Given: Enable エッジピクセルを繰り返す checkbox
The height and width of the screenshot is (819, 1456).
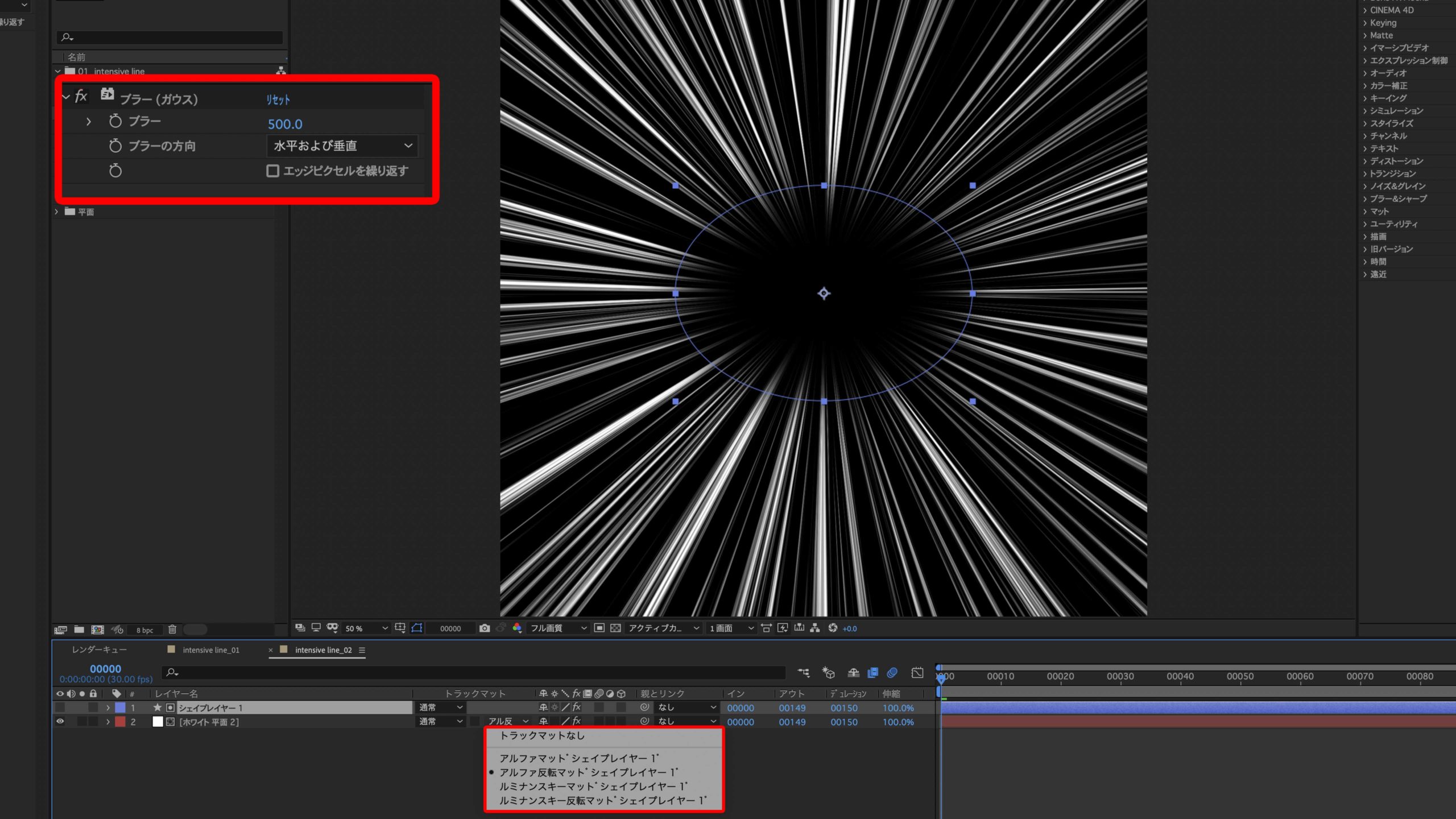Looking at the screenshot, I should click(272, 171).
